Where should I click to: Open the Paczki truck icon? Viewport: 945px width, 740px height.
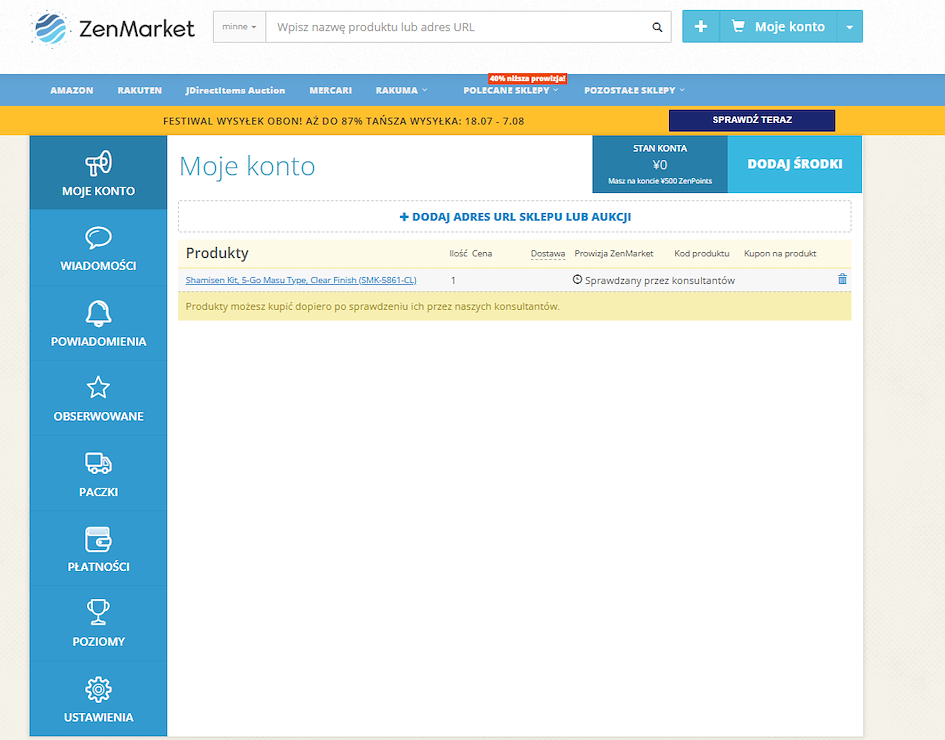point(98,463)
